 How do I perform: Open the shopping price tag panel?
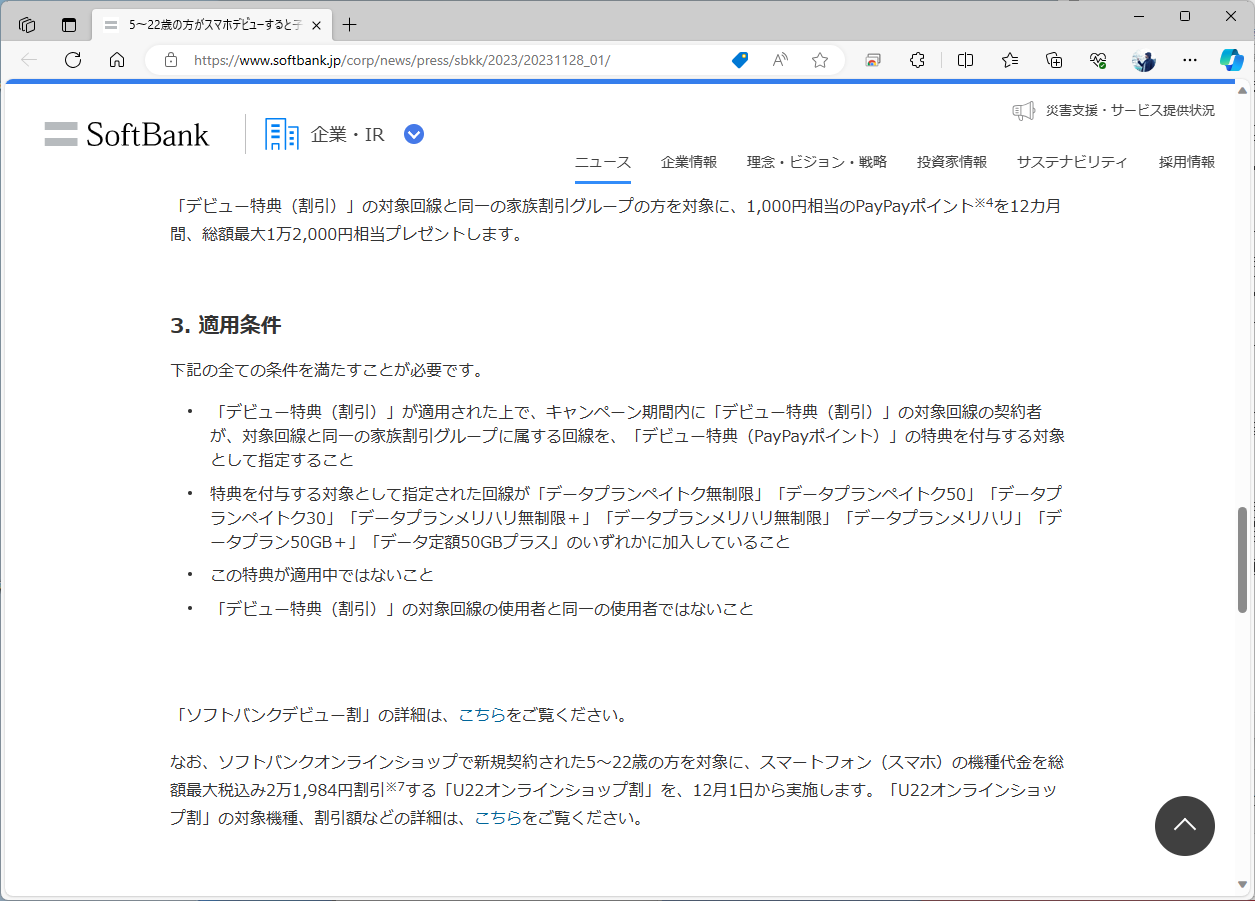[x=739, y=60]
